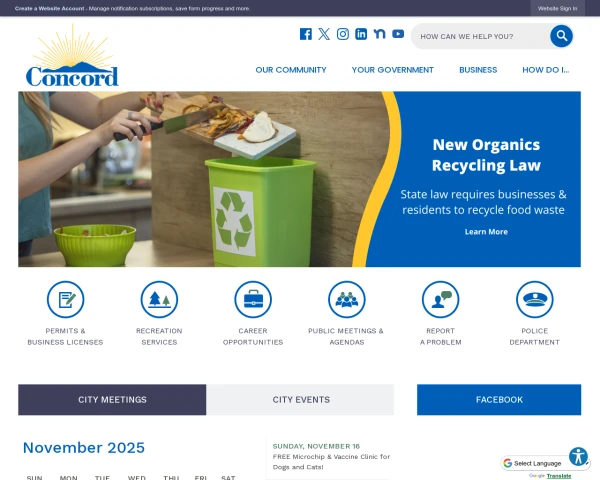
Task: Focus the How Can We Help search field
Action: (x=481, y=36)
